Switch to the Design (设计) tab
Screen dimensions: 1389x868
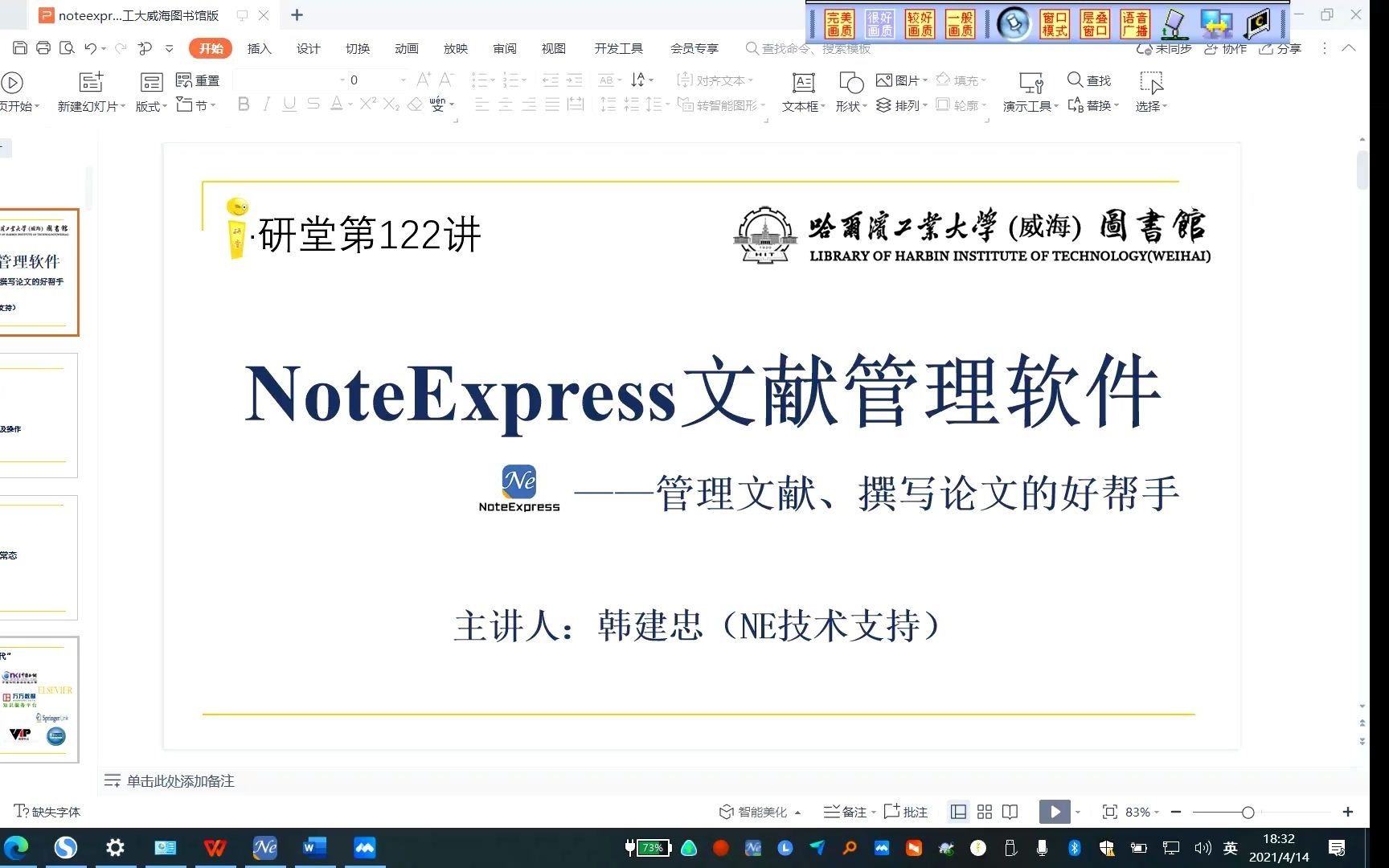[308, 48]
